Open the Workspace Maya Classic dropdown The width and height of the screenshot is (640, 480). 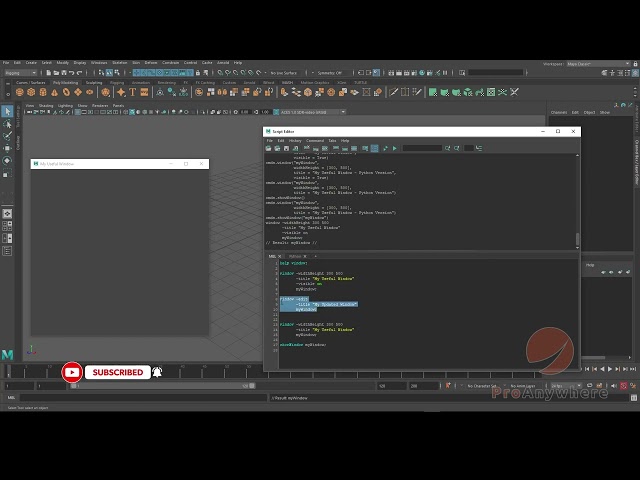tap(598, 64)
